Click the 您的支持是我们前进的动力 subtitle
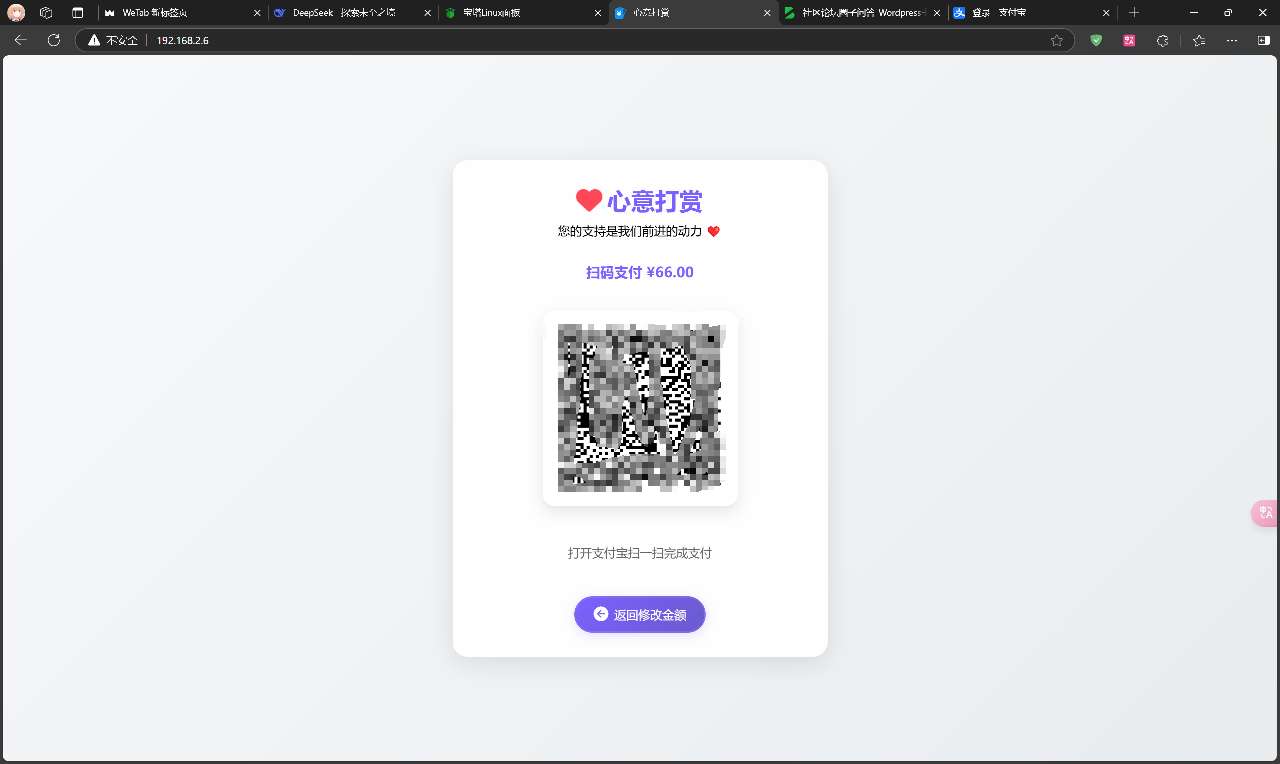 pyautogui.click(x=630, y=231)
